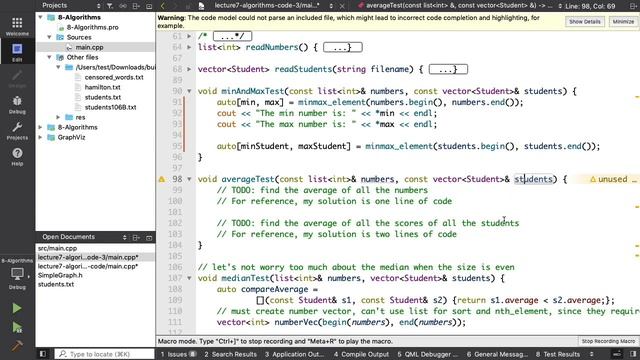640x360 pixels.
Task: Expand the second 8-Algorithms project
Action: (40, 127)
